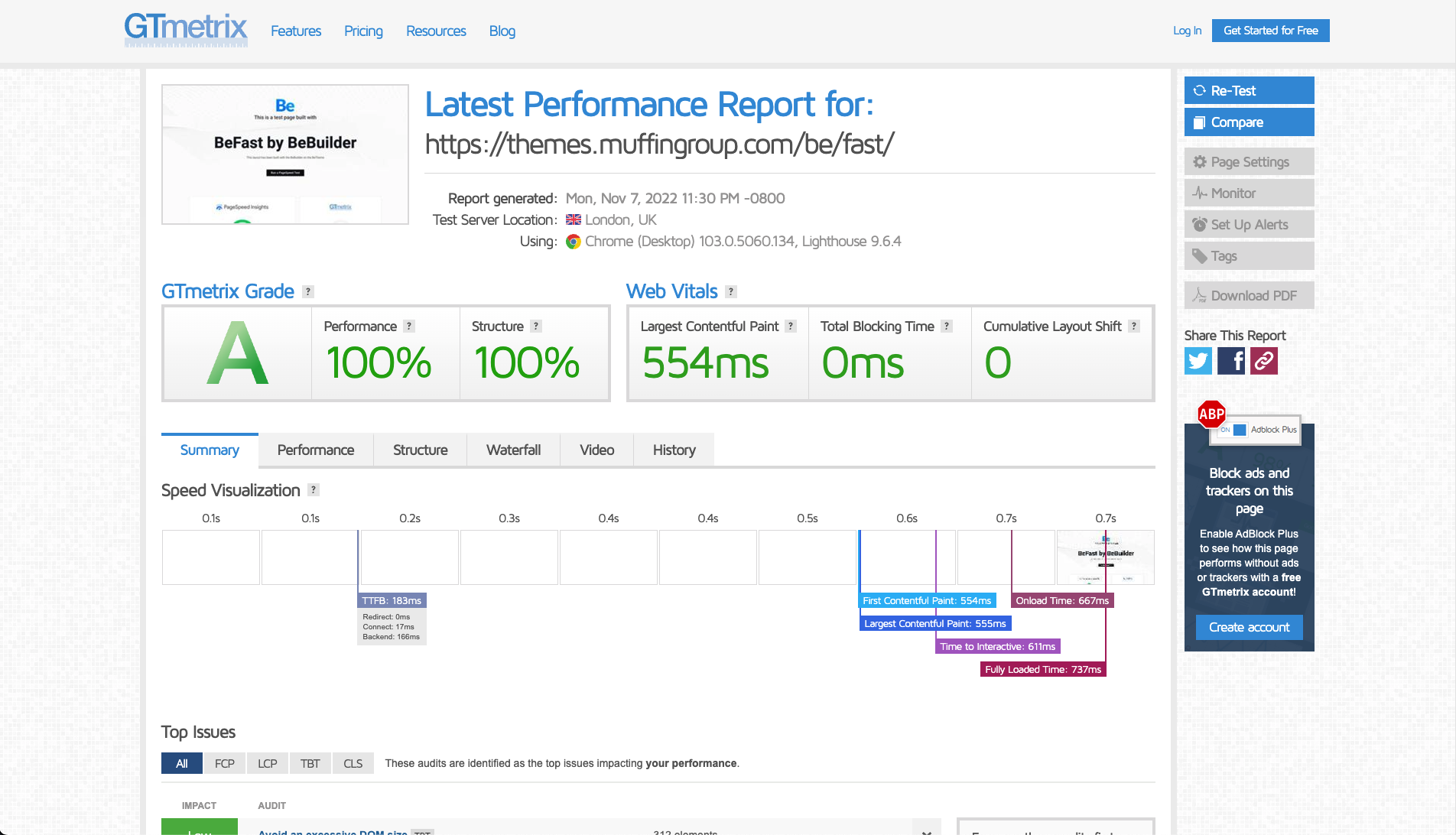The image size is (1456, 835).
Task: Copy report link via chain icon
Action: (1264, 361)
